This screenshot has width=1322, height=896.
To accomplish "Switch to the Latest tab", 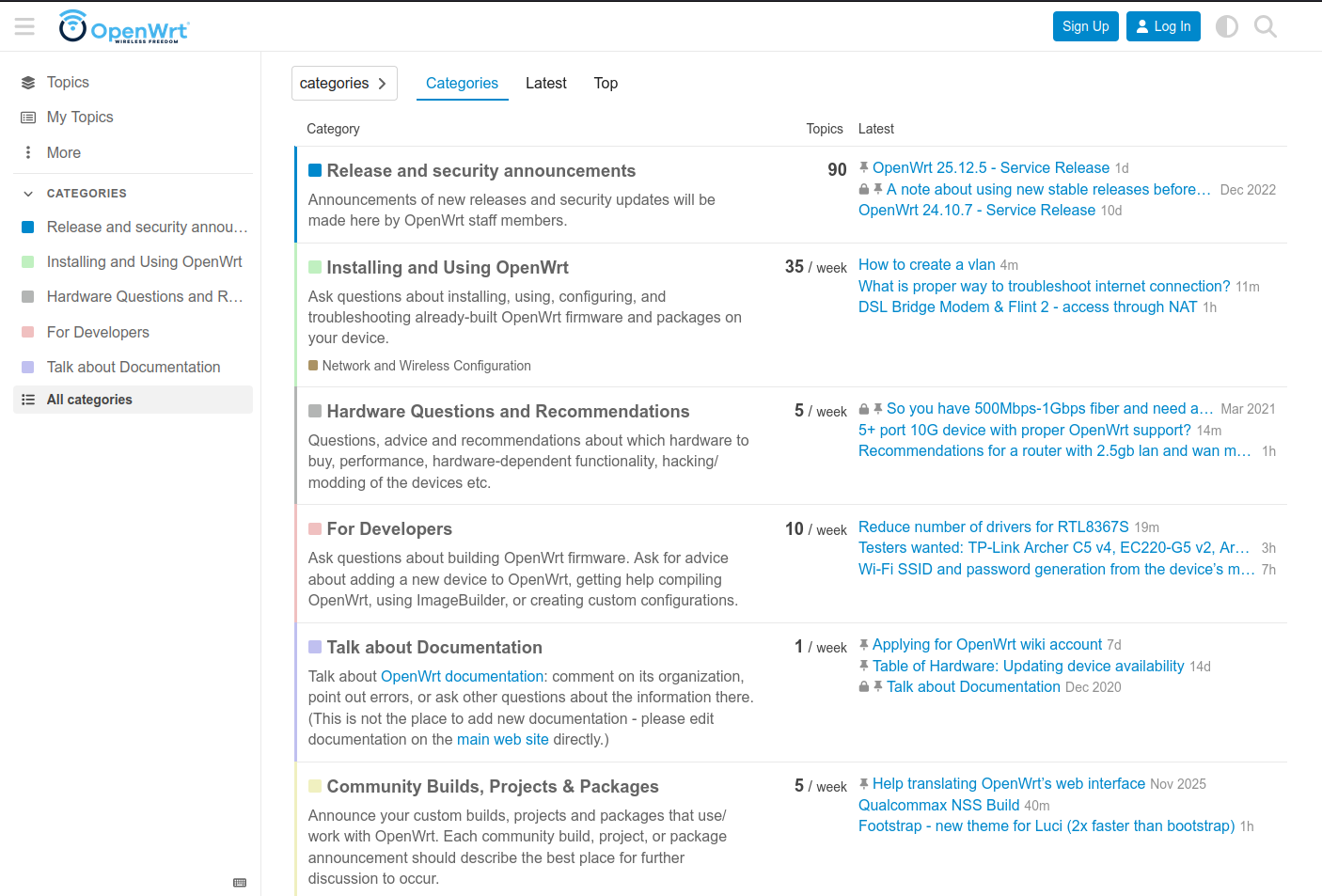I will tap(546, 84).
